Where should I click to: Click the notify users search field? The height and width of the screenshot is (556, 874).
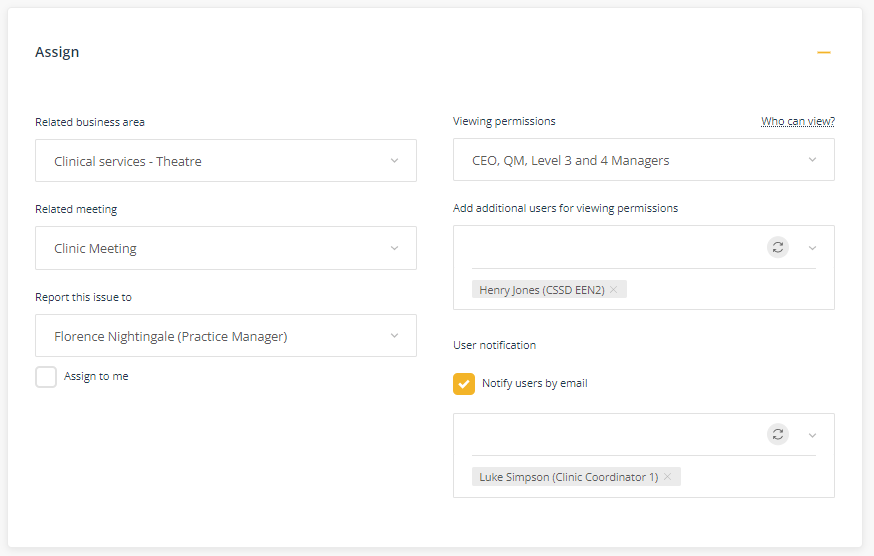click(616, 435)
